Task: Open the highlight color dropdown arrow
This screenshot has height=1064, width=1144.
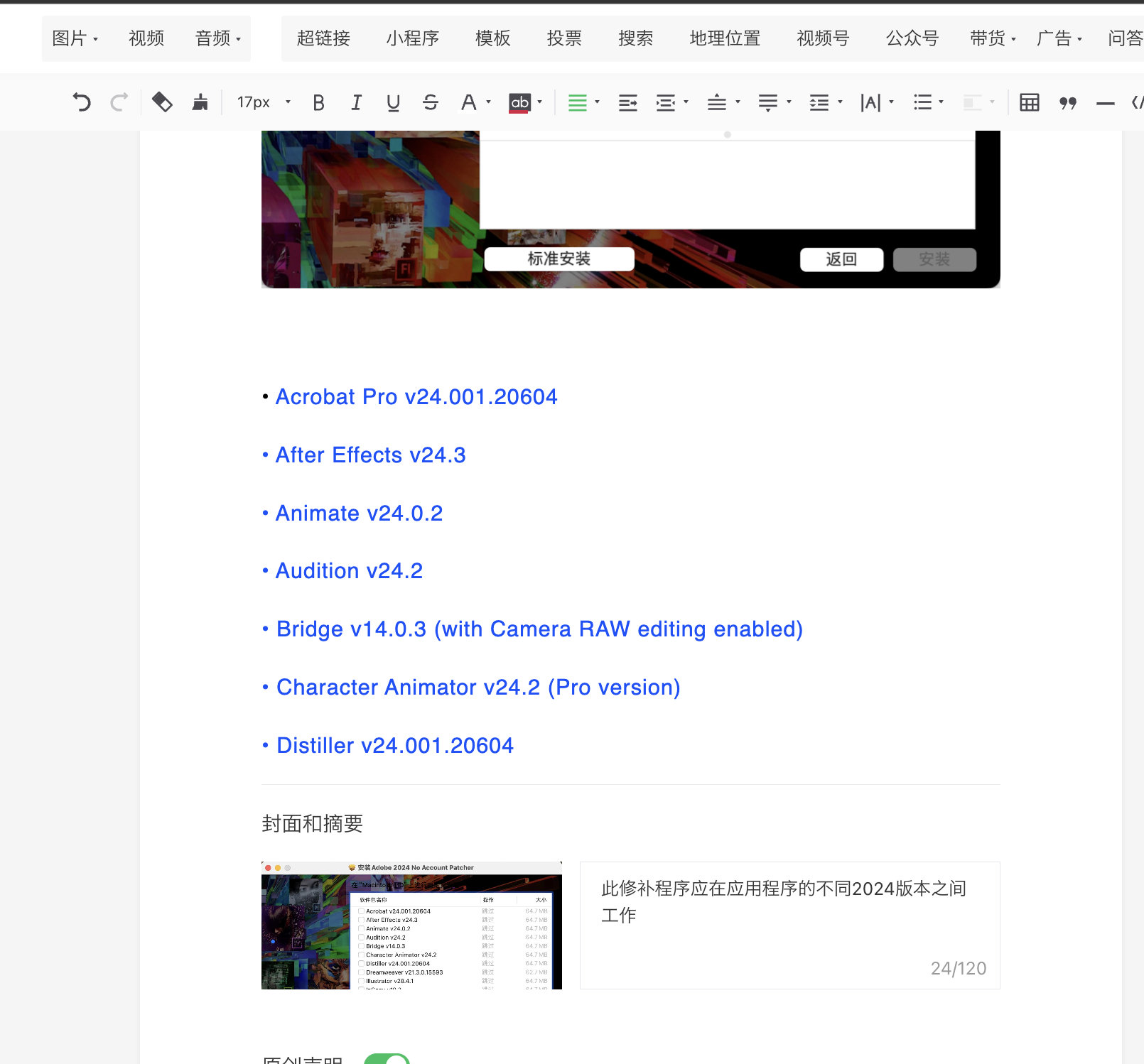Action: [540, 103]
